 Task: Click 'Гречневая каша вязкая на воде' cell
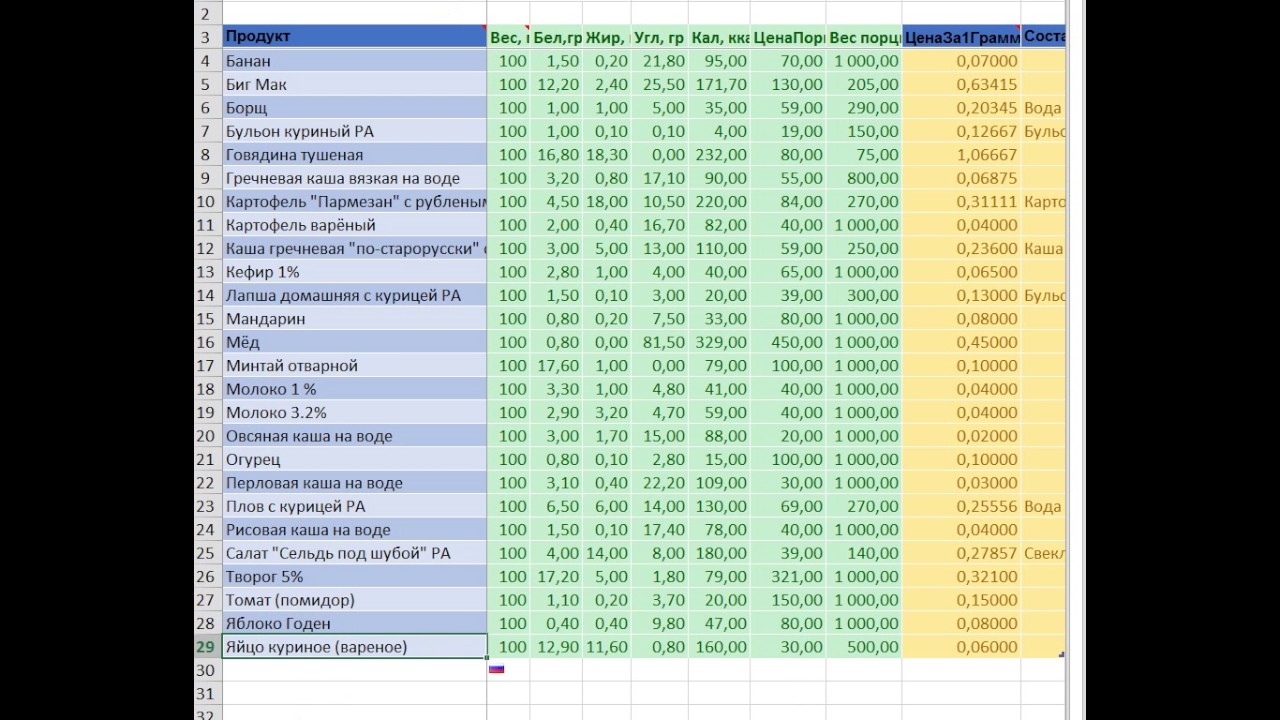354,178
